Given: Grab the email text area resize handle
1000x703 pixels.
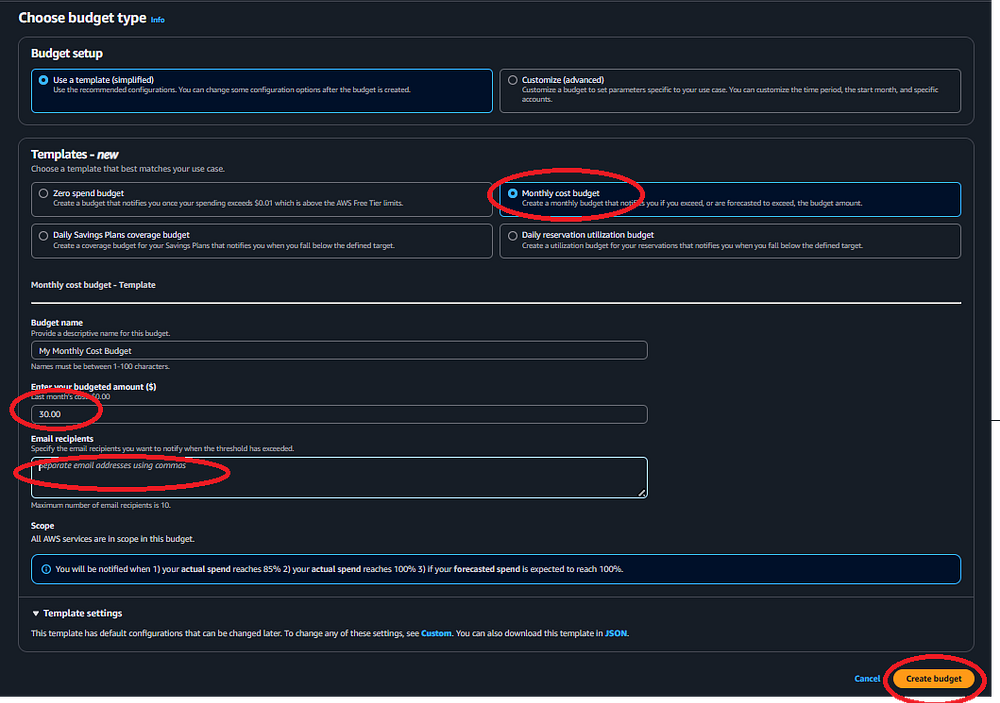Looking at the screenshot, I should tap(642, 492).
